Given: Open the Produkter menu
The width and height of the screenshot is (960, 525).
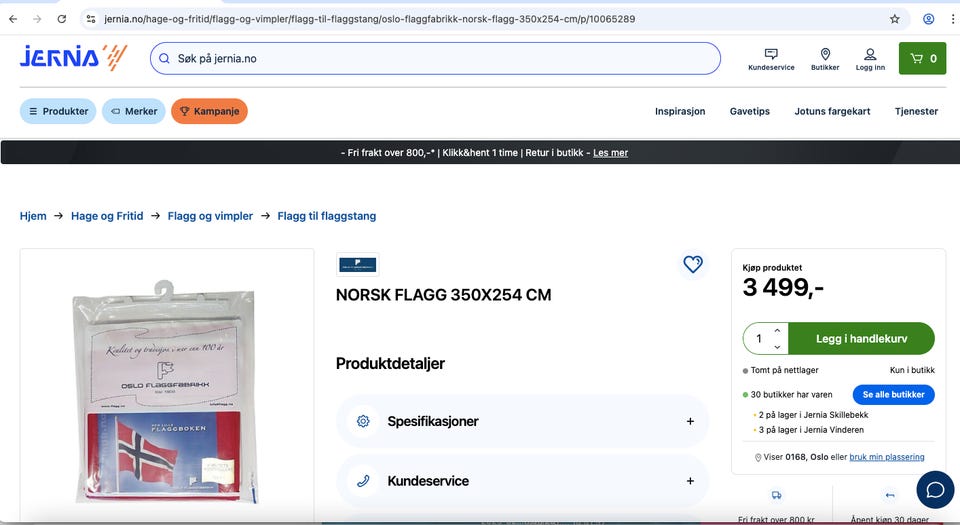Looking at the screenshot, I should (58, 111).
